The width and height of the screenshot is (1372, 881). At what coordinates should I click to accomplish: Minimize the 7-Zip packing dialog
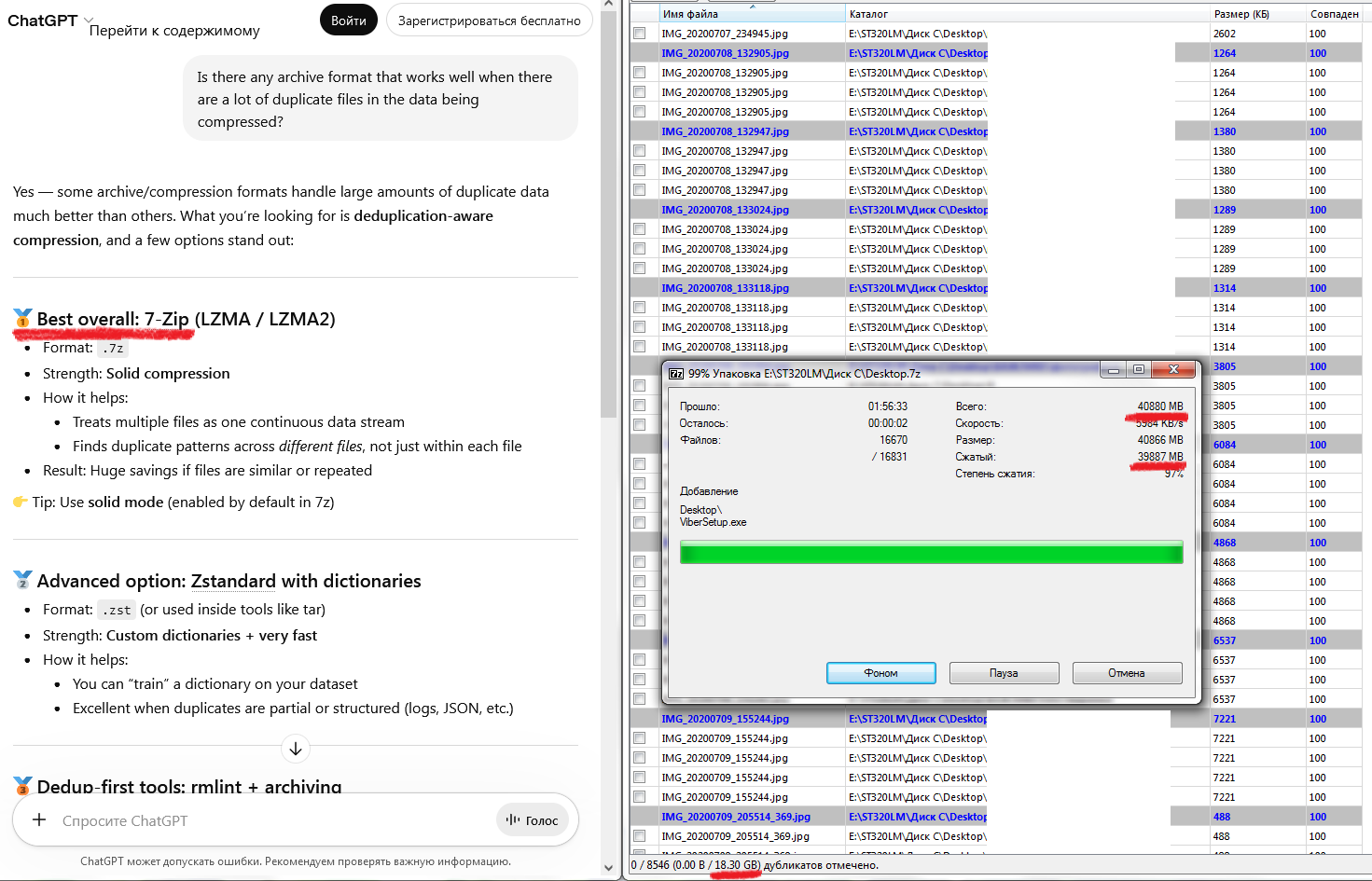(1113, 370)
